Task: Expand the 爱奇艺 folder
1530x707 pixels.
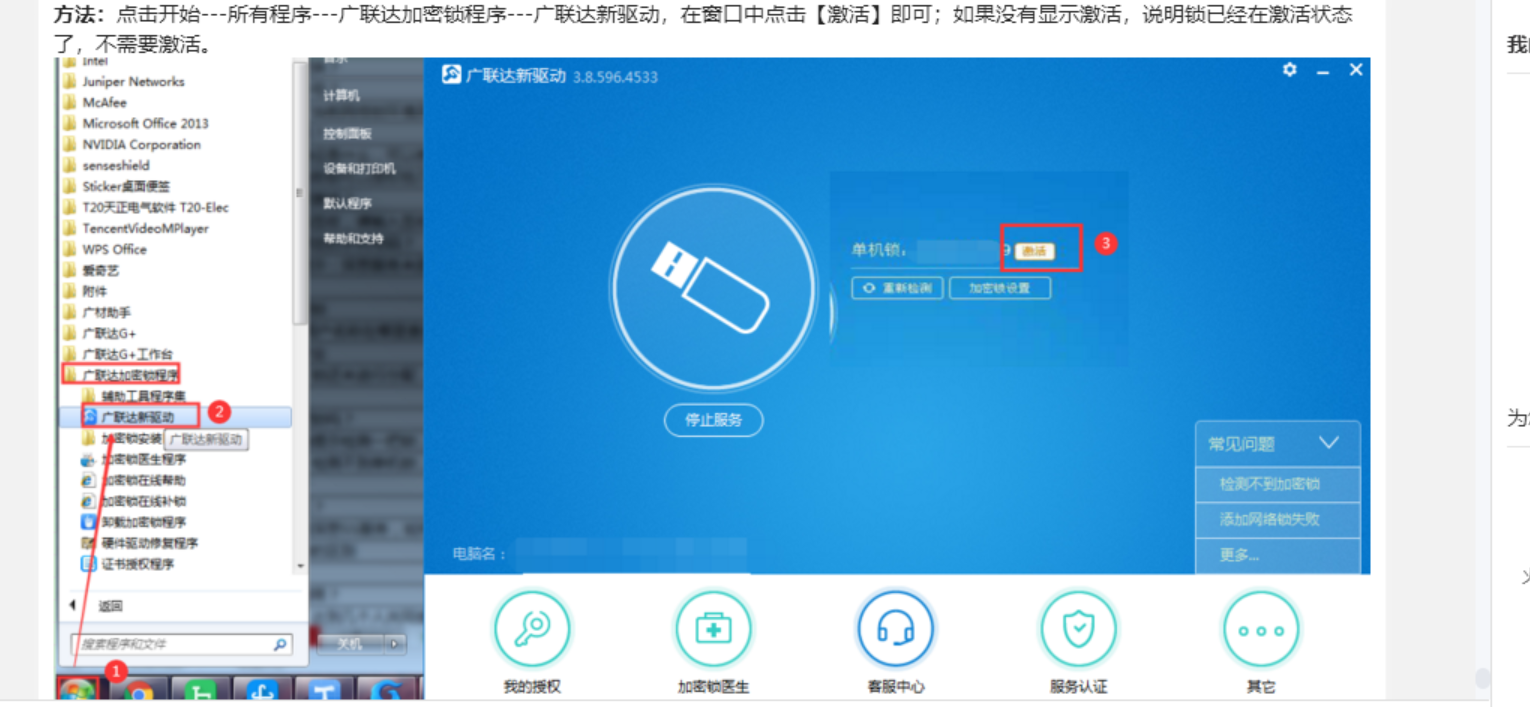Action: pyautogui.click(x=90, y=270)
